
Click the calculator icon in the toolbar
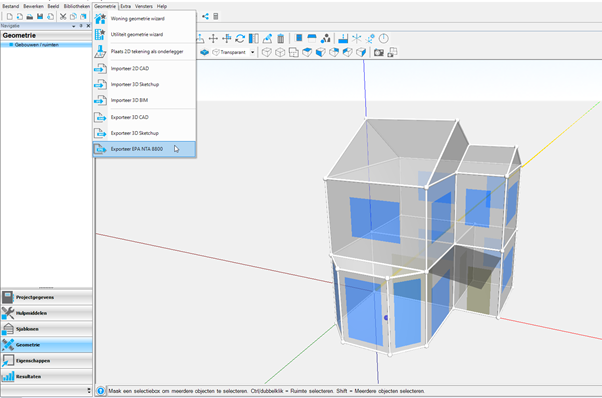[216, 17]
